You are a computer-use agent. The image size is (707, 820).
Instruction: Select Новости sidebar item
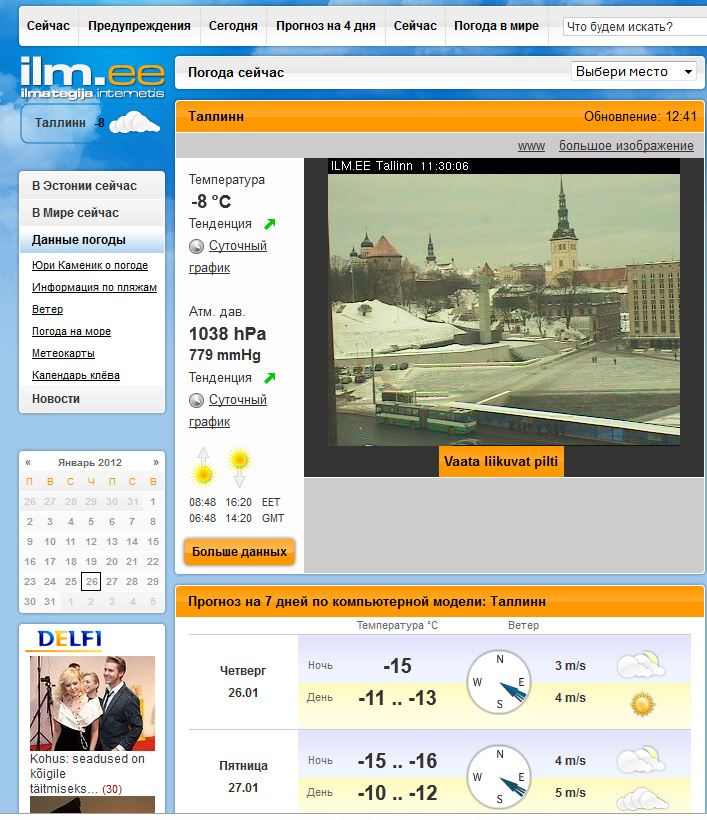coord(92,399)
